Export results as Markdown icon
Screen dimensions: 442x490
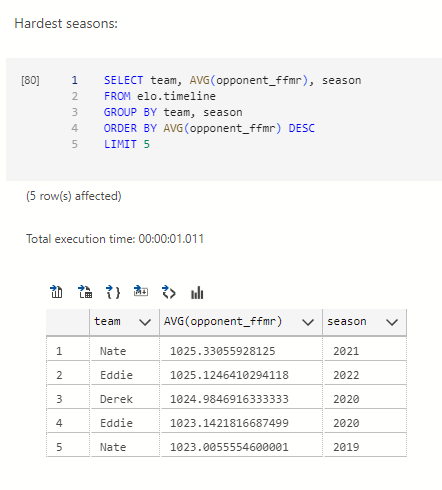[141, 291]
